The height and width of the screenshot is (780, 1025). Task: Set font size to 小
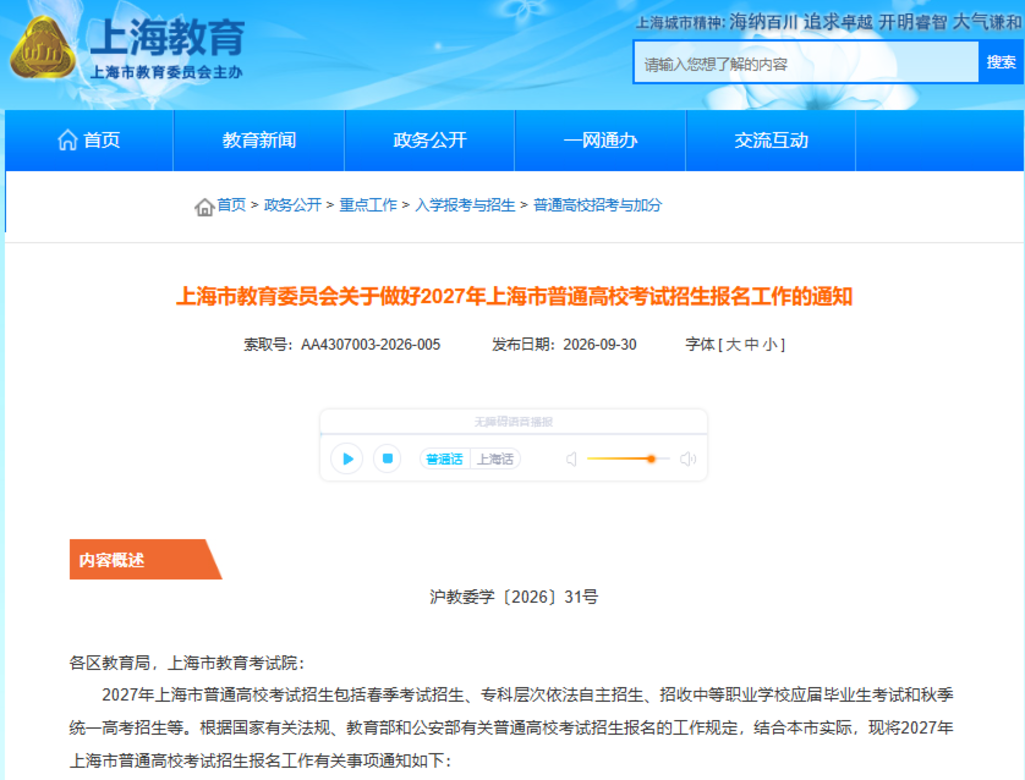(x=769, y=345)
